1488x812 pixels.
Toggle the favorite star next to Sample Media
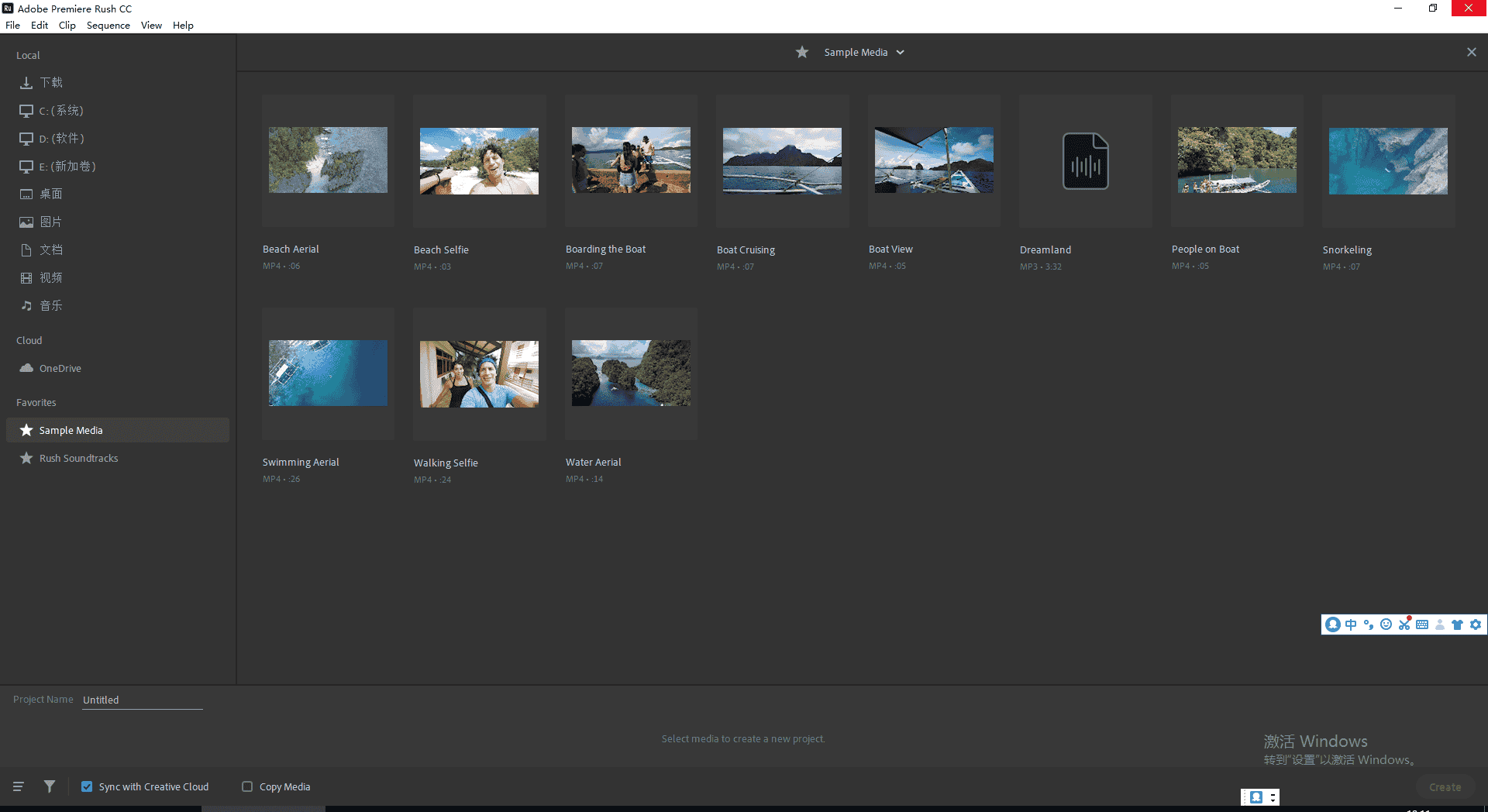coord(801,52)
